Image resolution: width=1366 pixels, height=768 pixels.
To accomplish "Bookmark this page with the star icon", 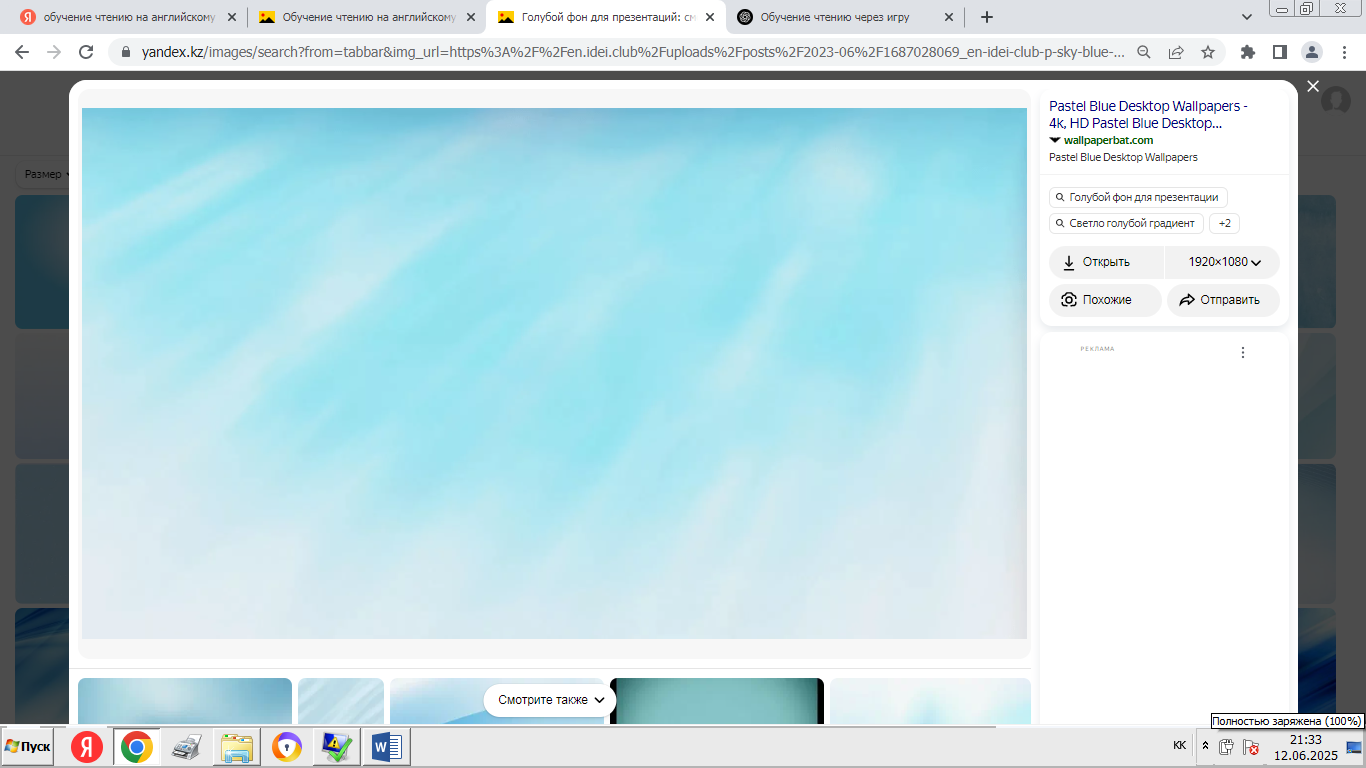I will click(1208, 52).
